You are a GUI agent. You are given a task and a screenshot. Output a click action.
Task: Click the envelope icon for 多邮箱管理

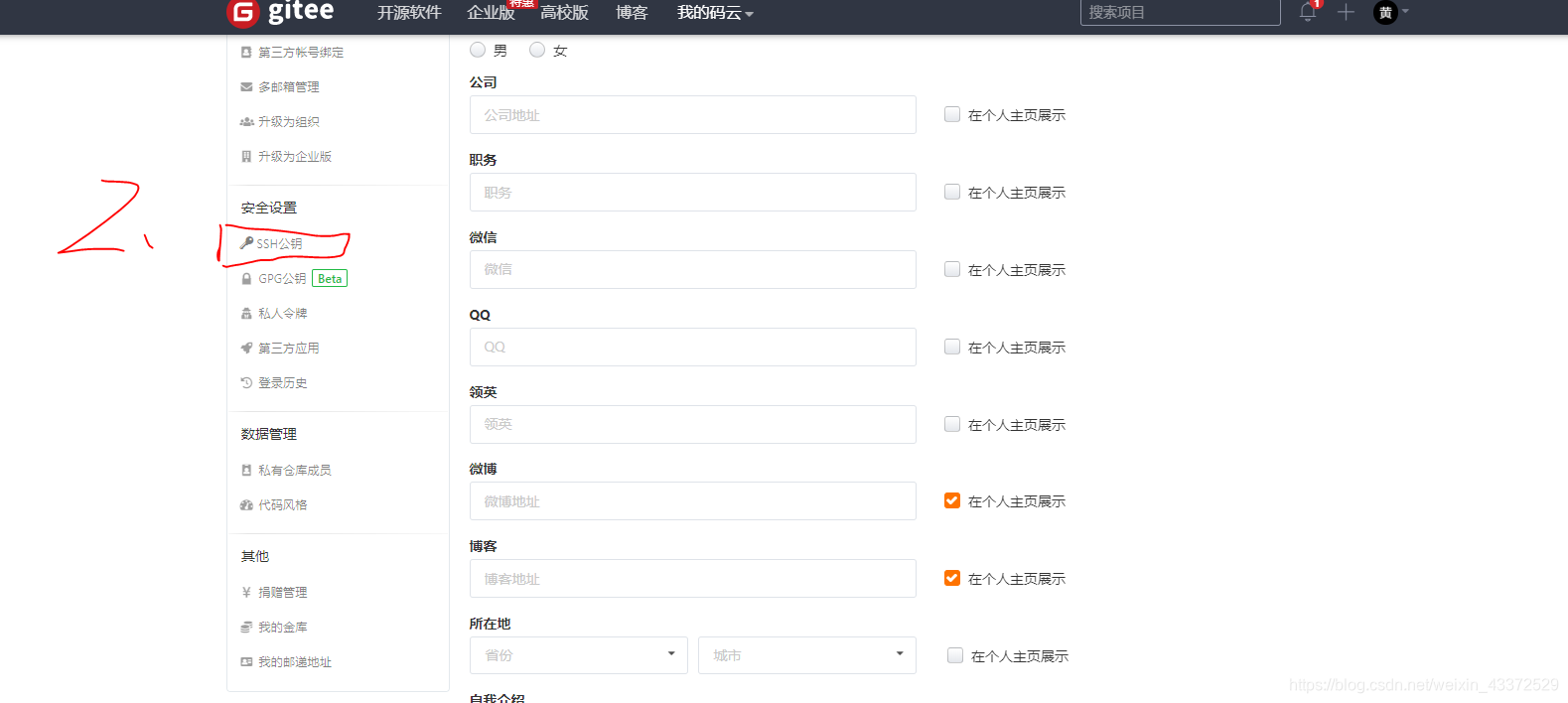[246, 86]
